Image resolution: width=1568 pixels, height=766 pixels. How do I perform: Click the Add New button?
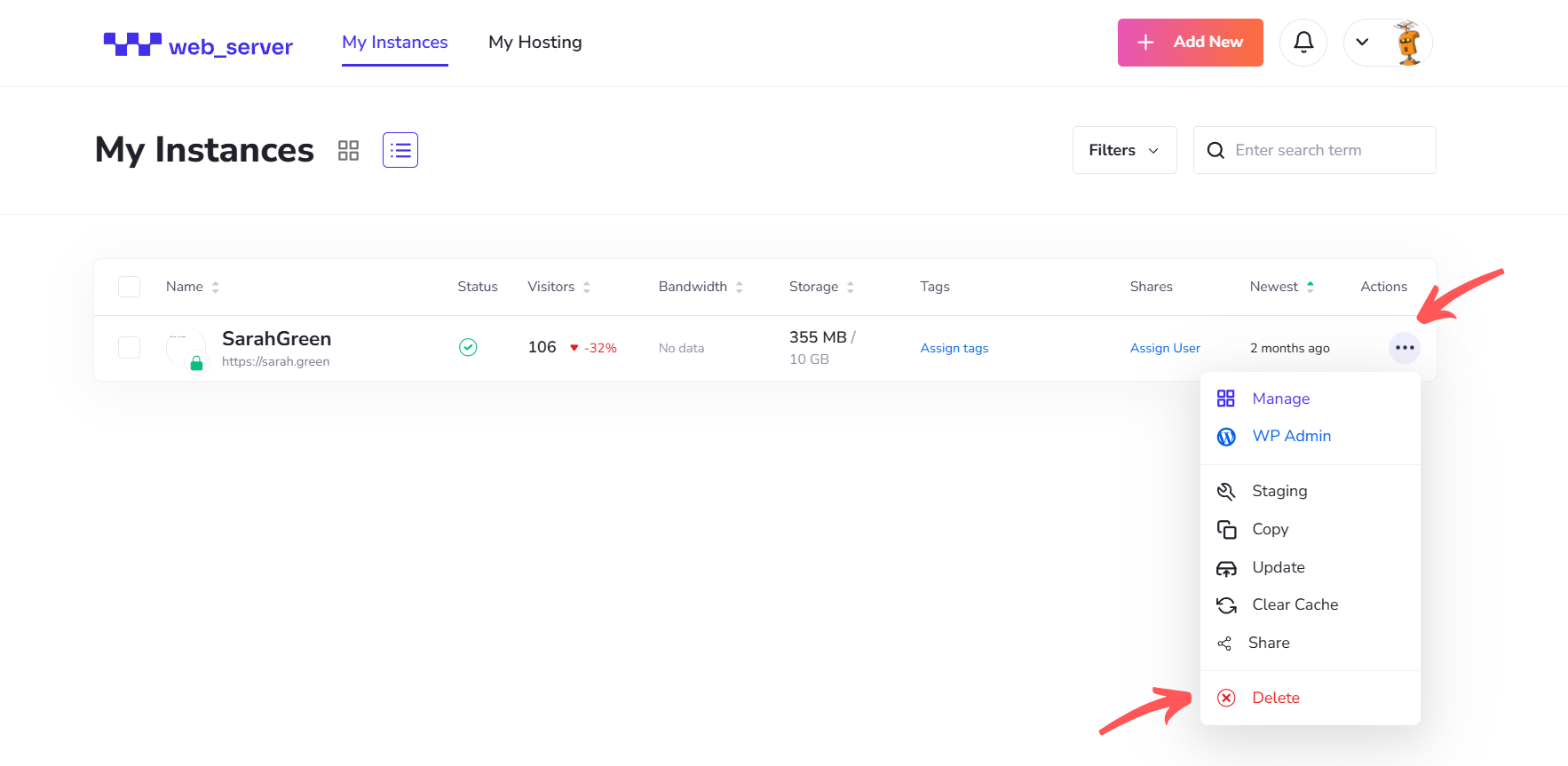pyautogui.click(x=1191, y=43)
